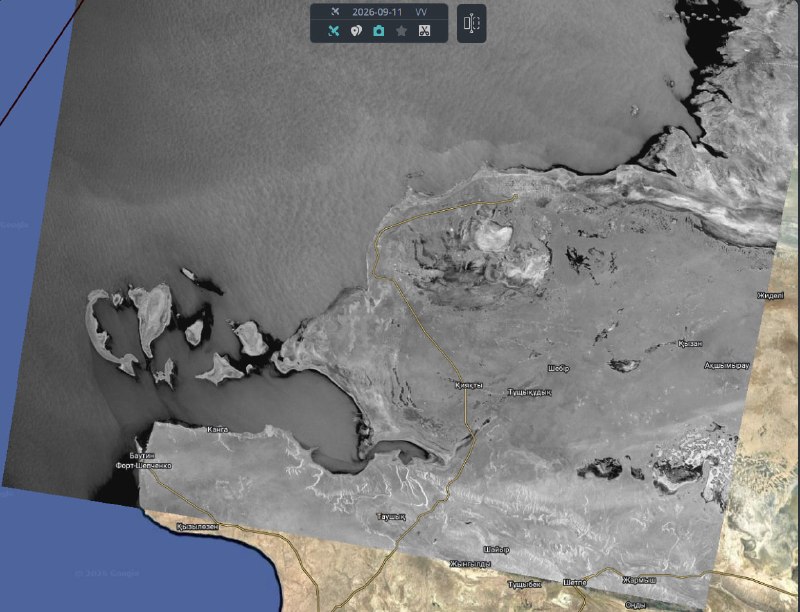Viewport: 800px width, 612px height.
Task: Click the Қызан map label
Action: 690,344
